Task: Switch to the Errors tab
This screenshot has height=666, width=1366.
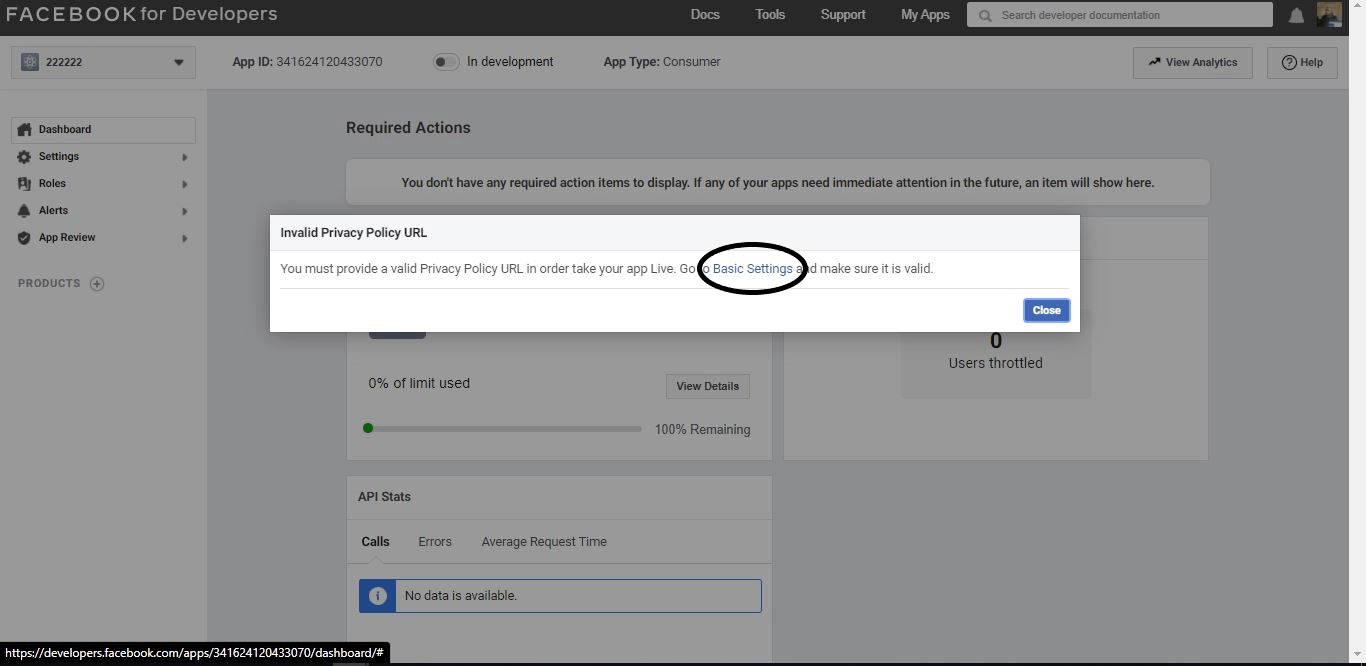Action: coord(435,542)
